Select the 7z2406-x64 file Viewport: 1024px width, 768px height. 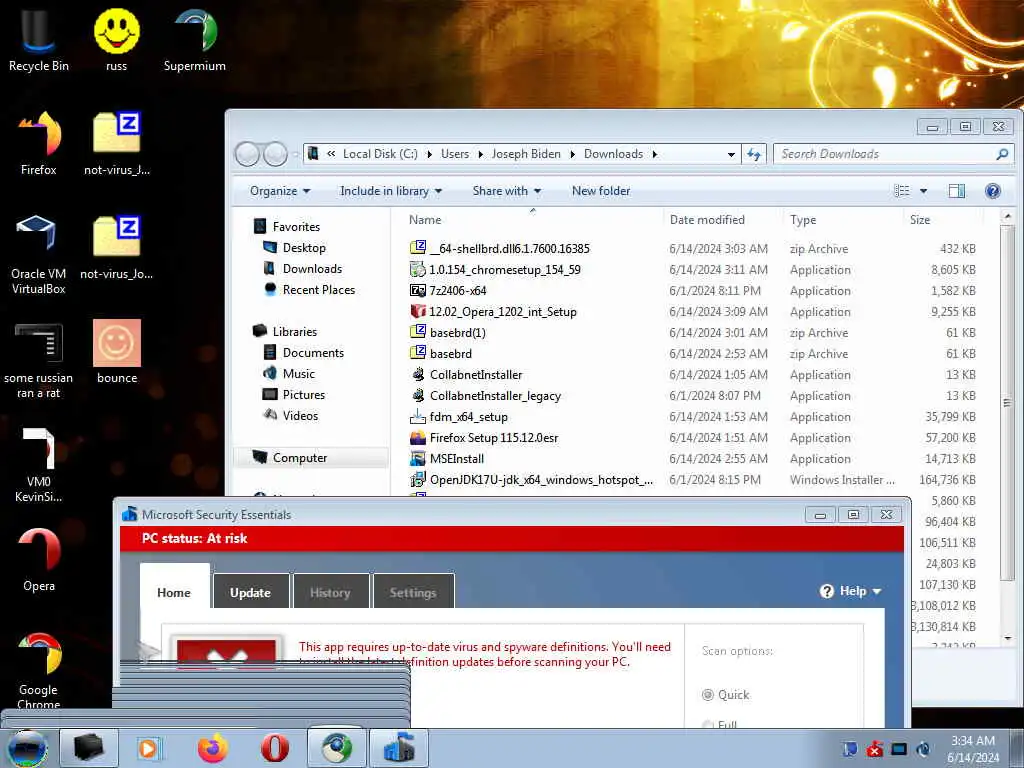click(457, 291)
